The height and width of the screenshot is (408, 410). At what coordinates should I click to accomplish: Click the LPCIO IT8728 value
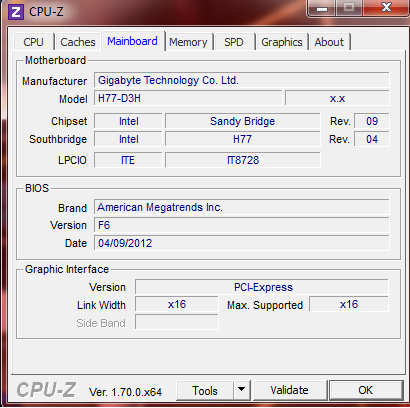(243, 160)
